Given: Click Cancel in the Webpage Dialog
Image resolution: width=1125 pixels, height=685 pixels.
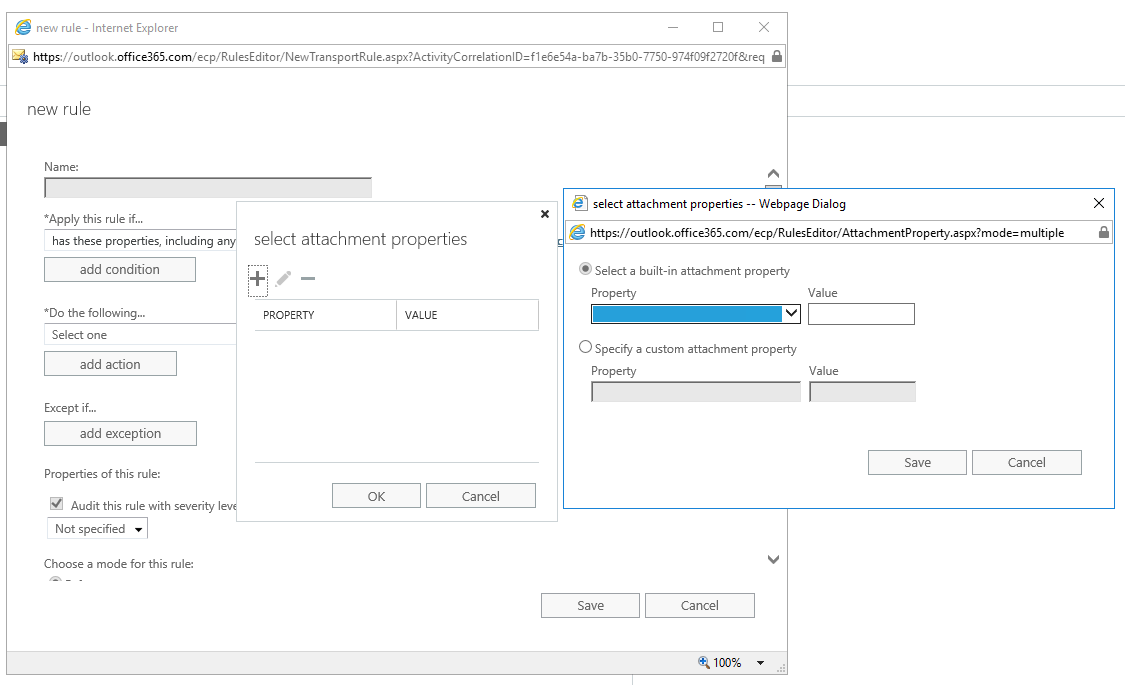Looking at the screenshot, I should pyautogui.click(x=1027, y=463).
